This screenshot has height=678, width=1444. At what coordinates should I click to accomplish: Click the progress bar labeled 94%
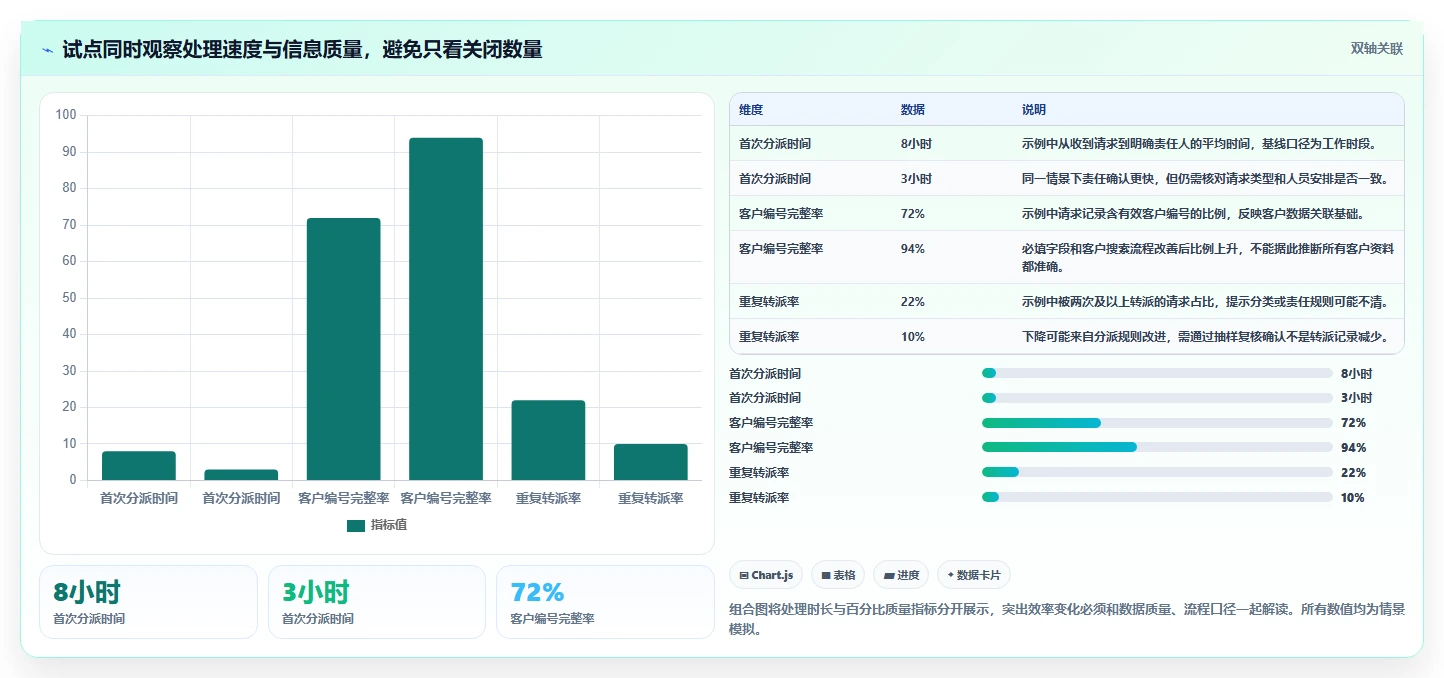[1157, 448]
